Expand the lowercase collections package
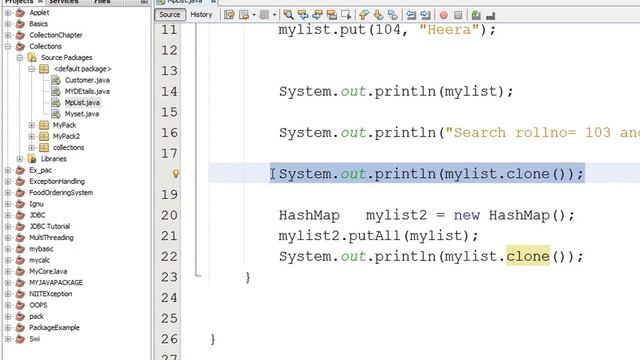The image size is (640, 360). tap(31, 147)
